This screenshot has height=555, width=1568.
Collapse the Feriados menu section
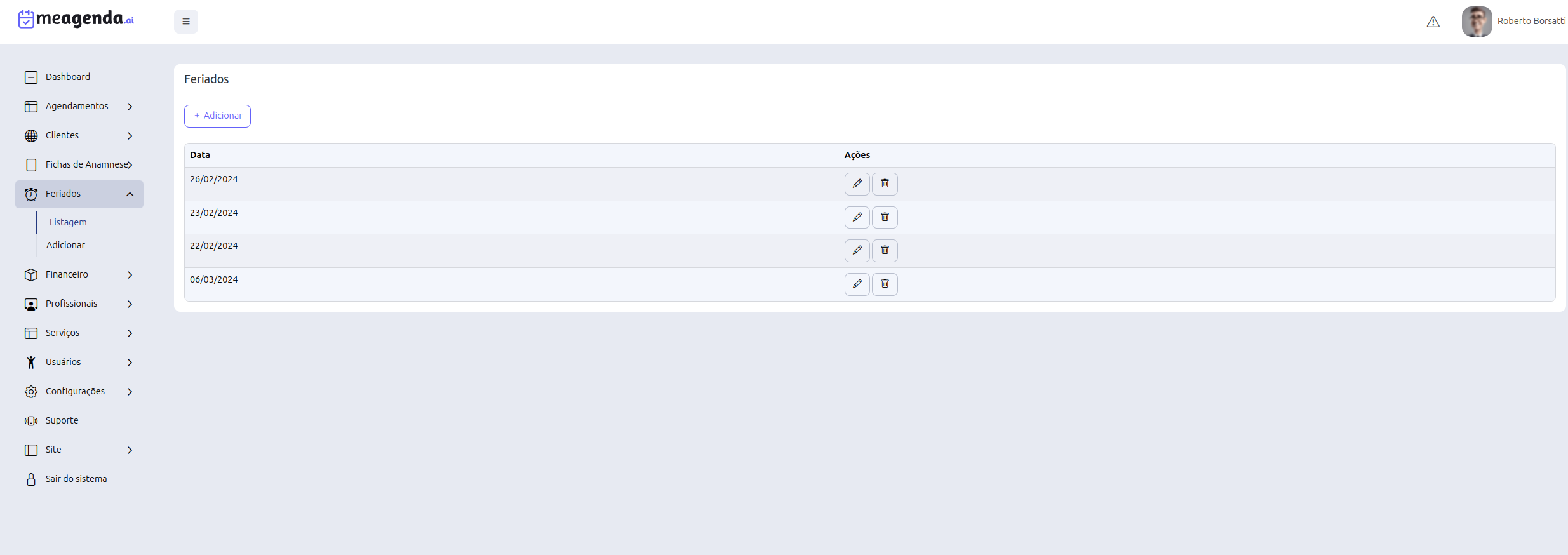pos(79,194)
